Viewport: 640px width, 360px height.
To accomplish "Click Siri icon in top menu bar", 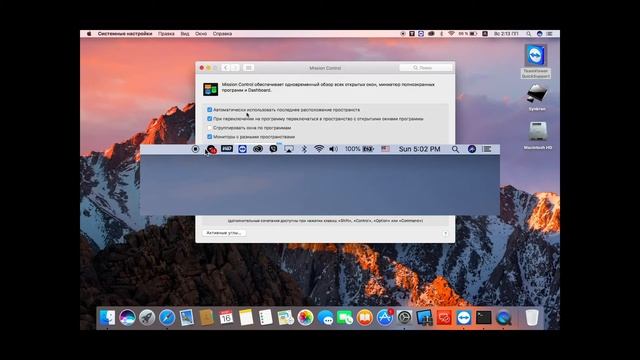I will coord(539,34).
